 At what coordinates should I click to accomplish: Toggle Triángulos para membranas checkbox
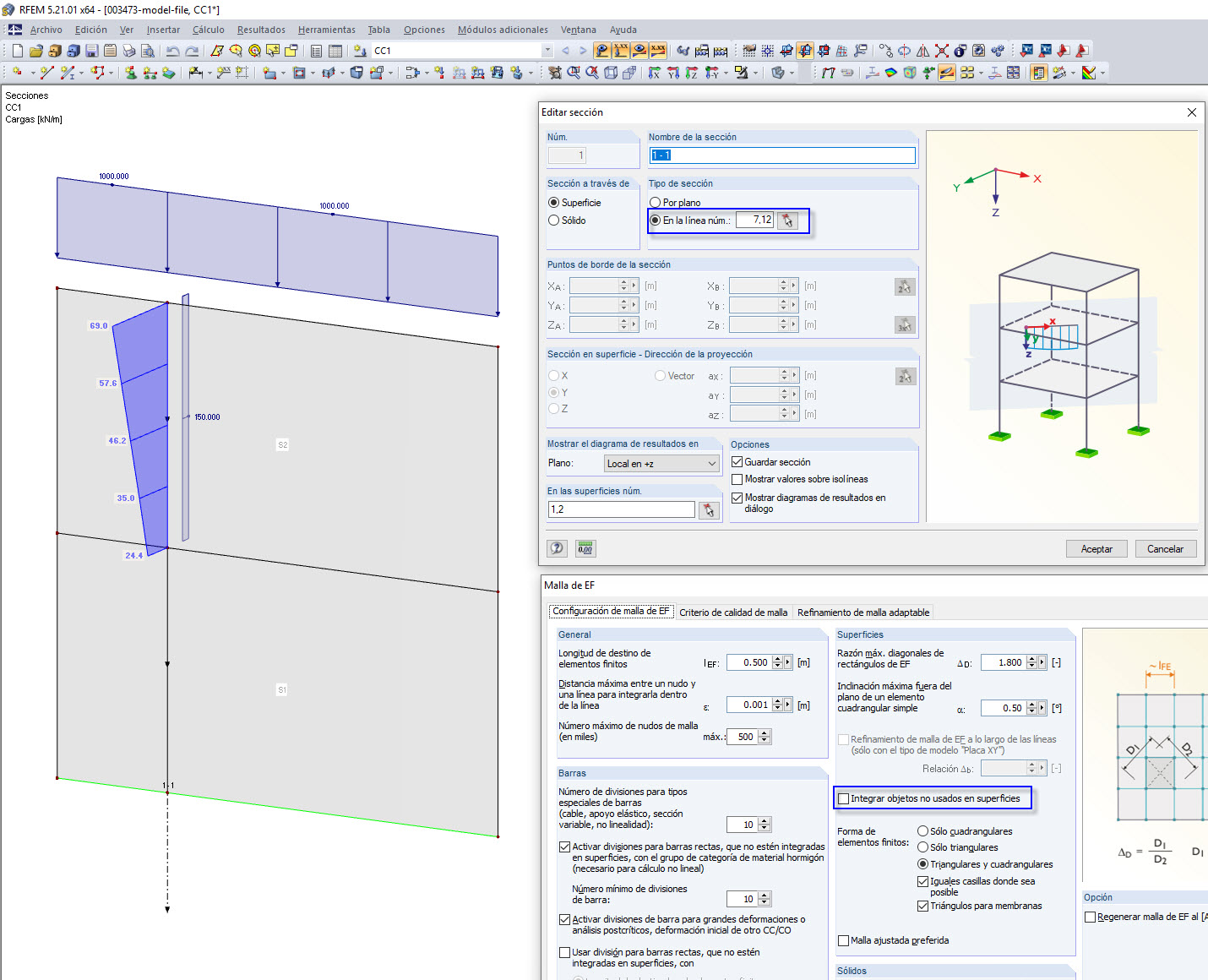point(923,906)
